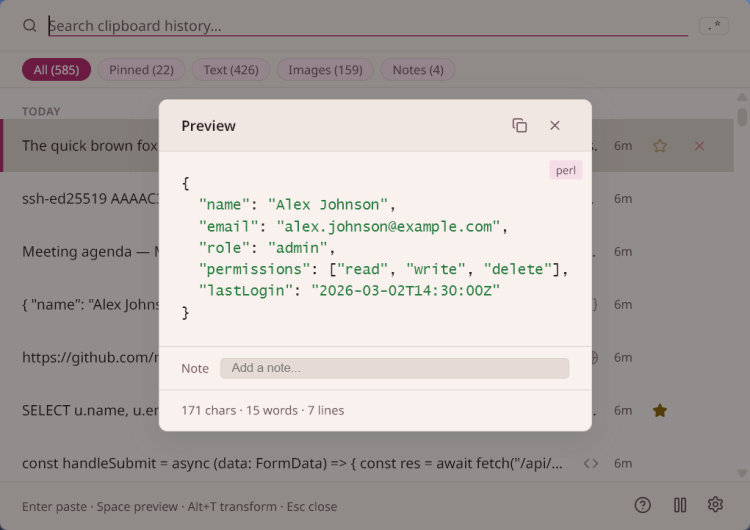Focus the search clipboard history field

pos(367,26)
